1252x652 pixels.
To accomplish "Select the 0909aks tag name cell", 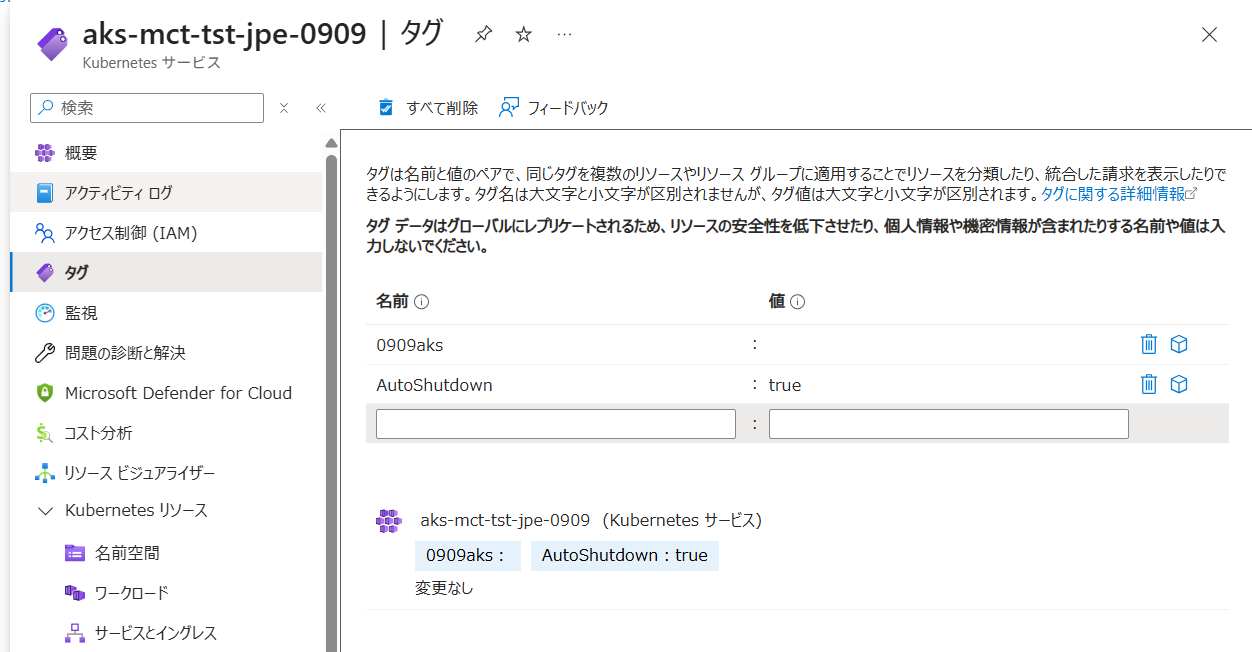I will [x=410, y=345].
